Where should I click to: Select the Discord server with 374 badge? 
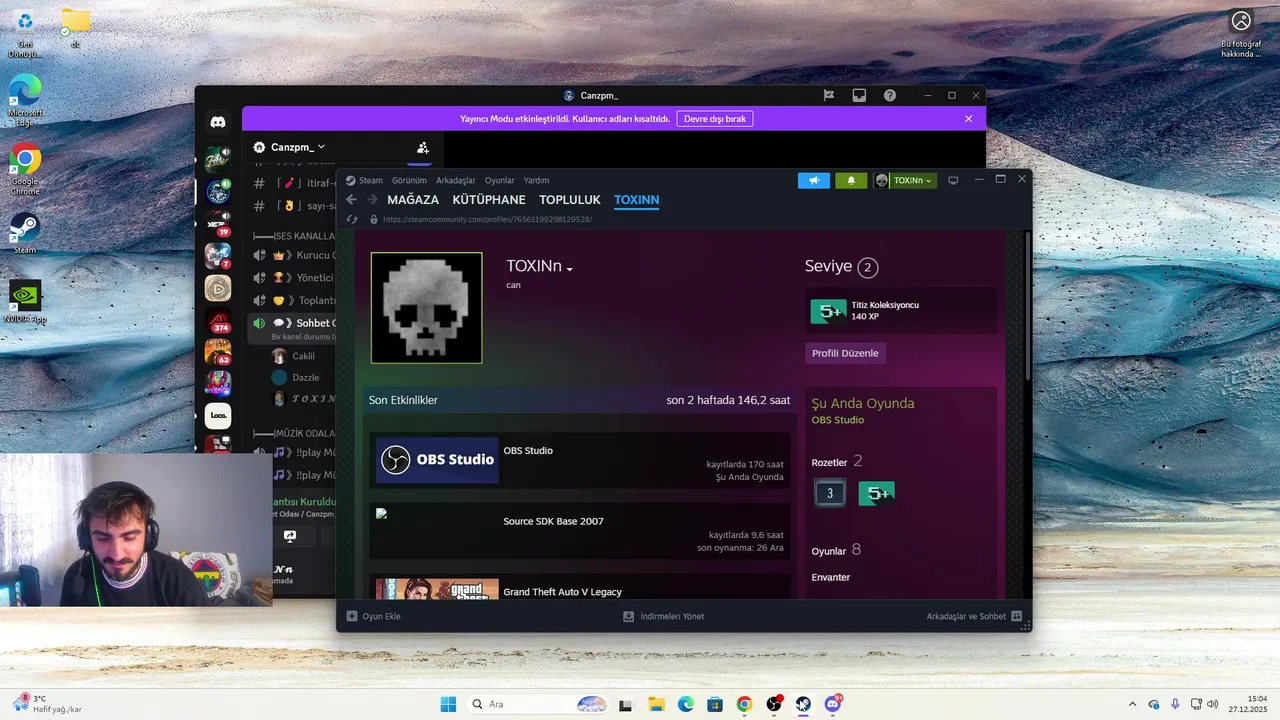[218, 320]
